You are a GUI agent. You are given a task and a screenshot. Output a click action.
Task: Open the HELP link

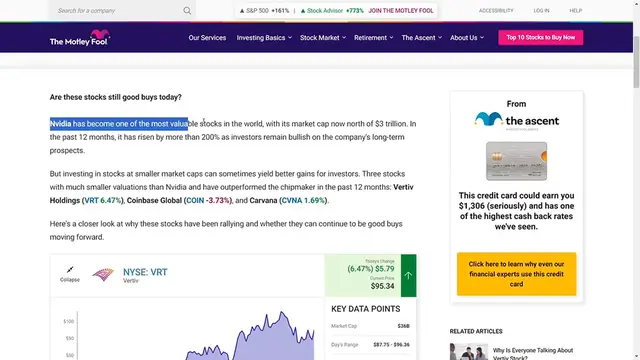point(576,11)
